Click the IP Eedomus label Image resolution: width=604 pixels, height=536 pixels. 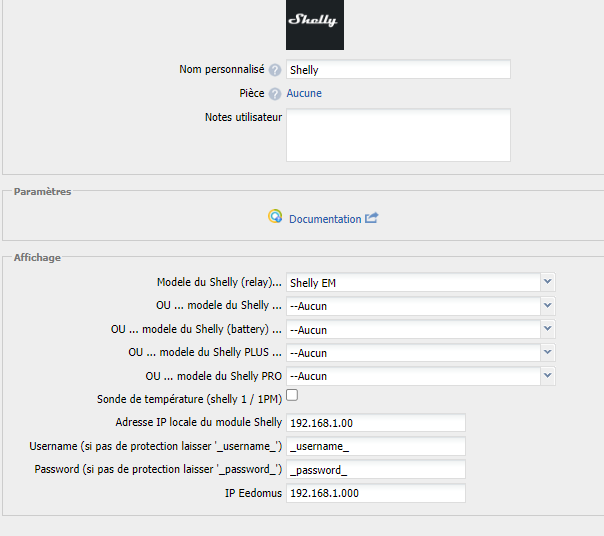point(253,493)
